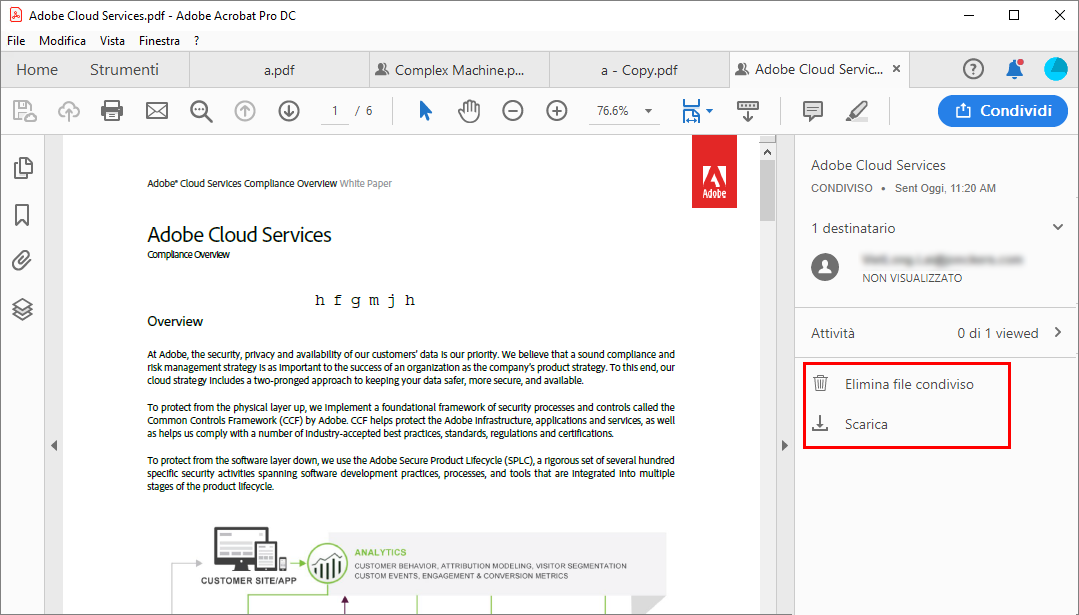
Task: Open the Help question mark icon
Action: point(973,69)
